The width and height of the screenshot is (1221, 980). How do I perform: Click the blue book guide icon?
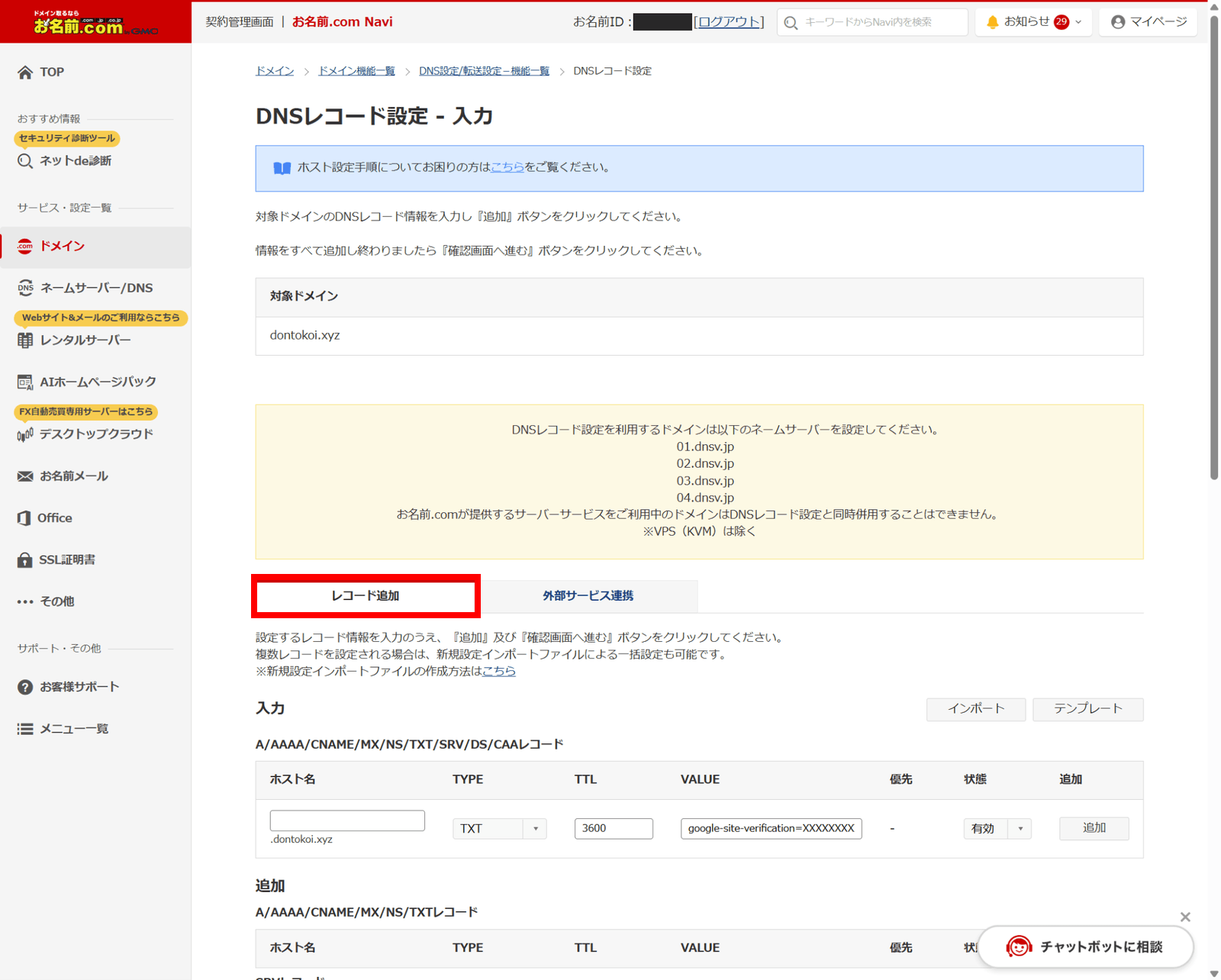click(282, 168)
